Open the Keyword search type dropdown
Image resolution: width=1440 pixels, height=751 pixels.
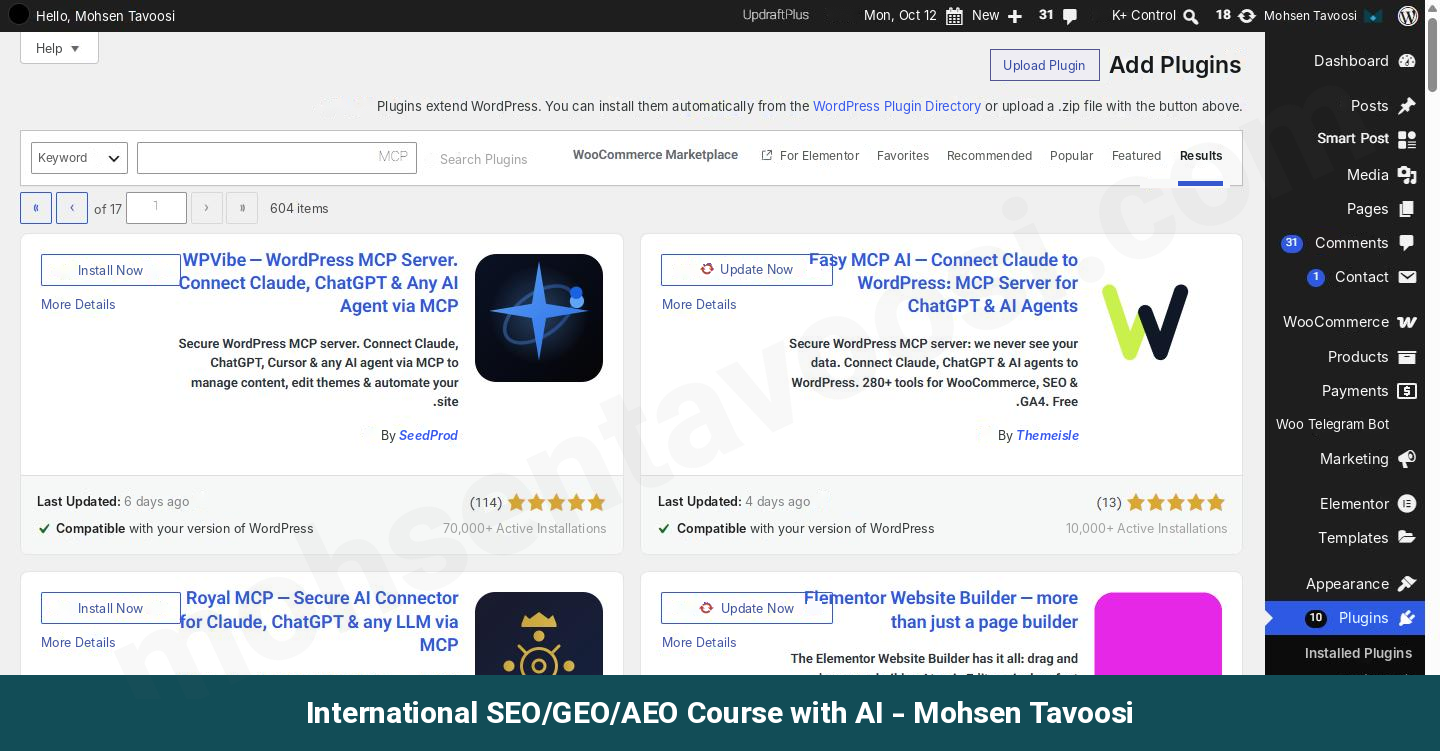pos(79,158)
